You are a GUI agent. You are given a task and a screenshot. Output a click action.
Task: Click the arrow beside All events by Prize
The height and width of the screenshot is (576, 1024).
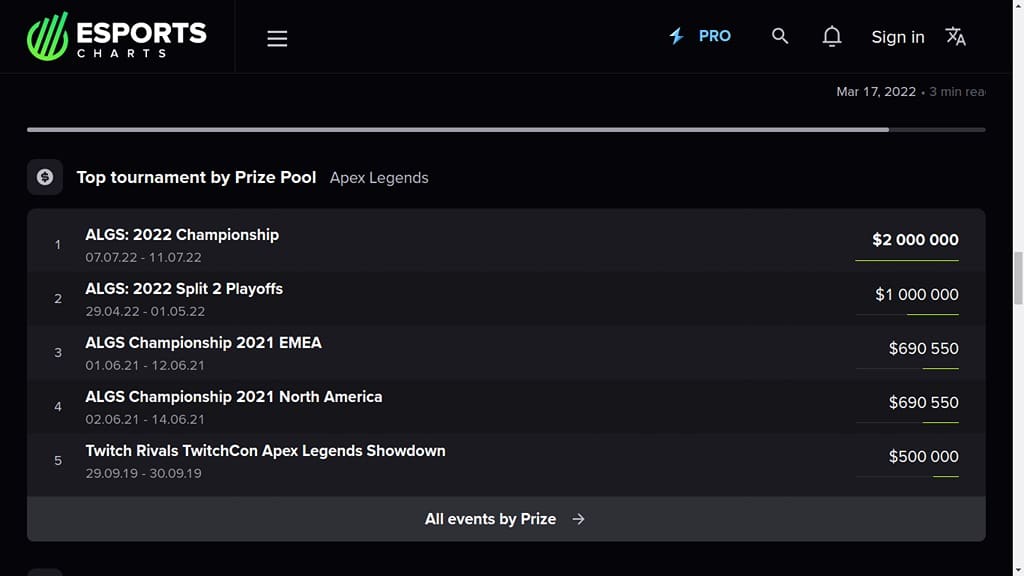pyautogui.click(x=578, y=519)
